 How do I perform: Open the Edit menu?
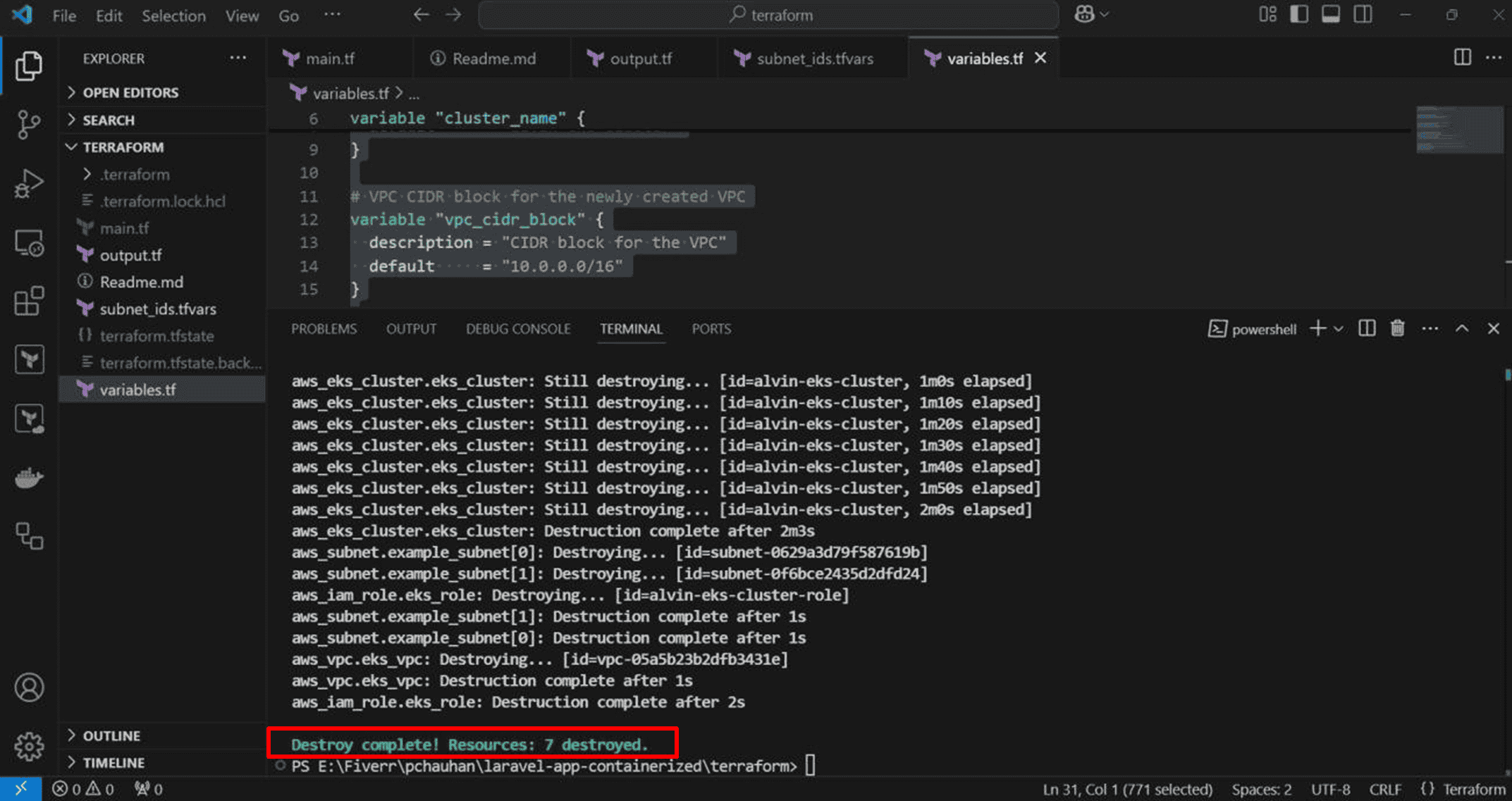pyautogui.click(x=109, y=15)
